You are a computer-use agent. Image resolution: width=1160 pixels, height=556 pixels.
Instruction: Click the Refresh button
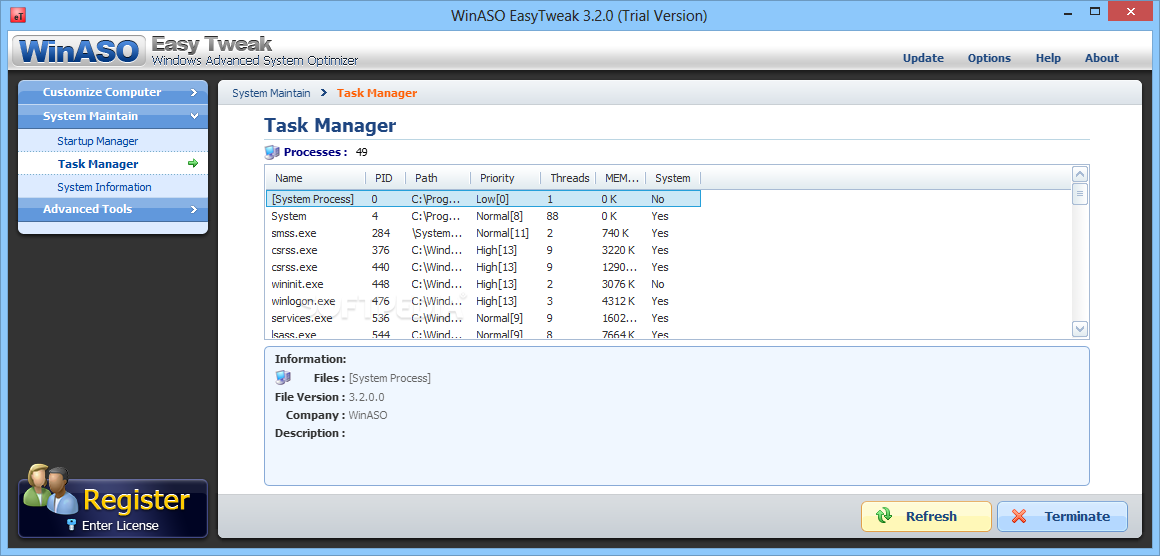pos(926,516)
